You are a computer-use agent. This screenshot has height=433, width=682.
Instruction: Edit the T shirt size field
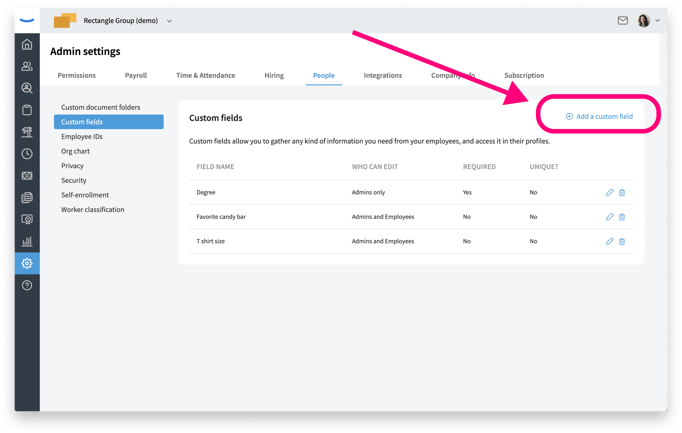(609, 241)
